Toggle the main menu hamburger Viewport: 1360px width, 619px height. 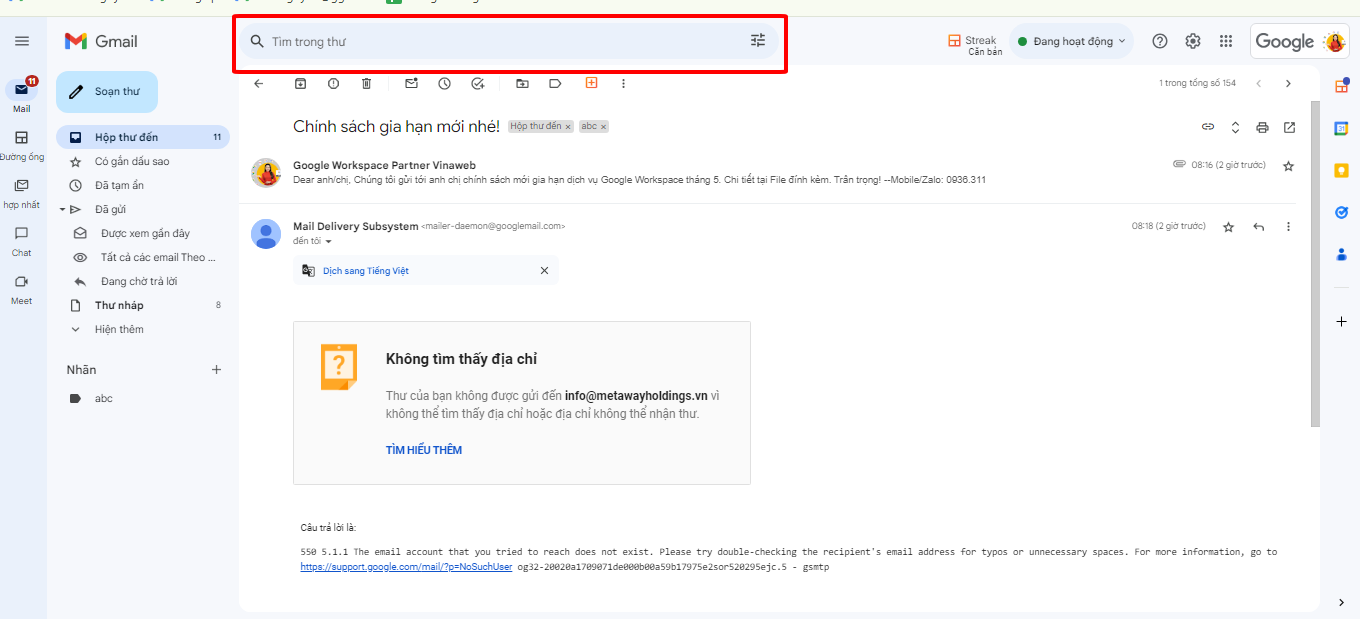[x=22, y=41]
